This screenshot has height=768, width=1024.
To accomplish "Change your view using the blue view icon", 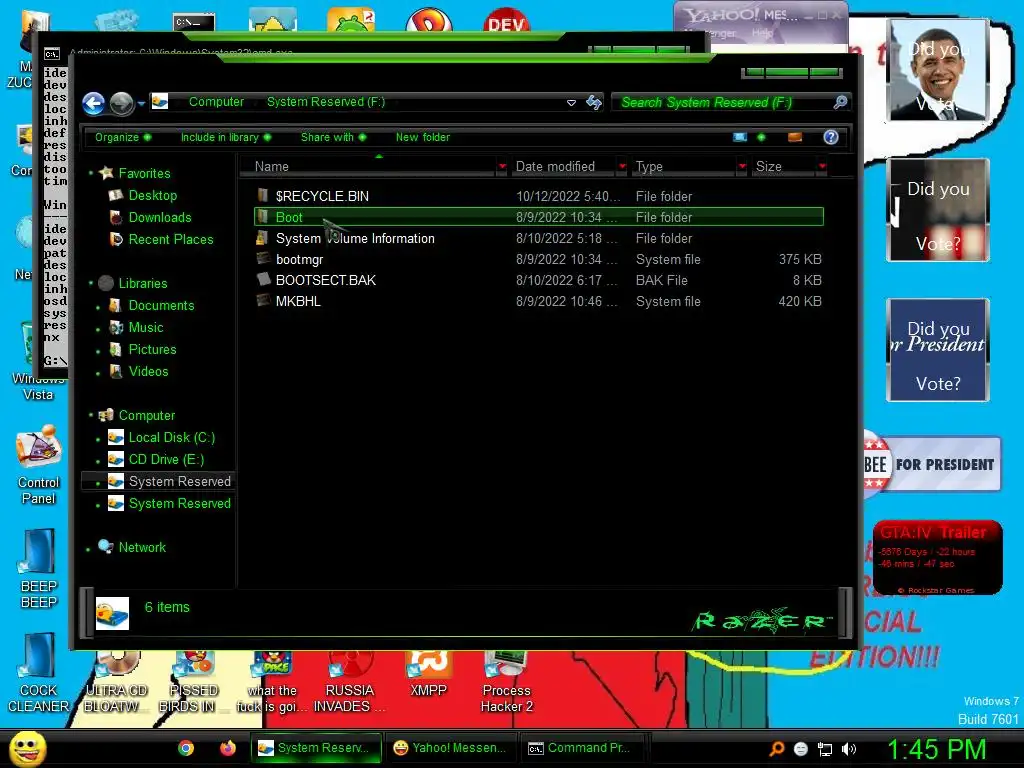I will point(740,137).
